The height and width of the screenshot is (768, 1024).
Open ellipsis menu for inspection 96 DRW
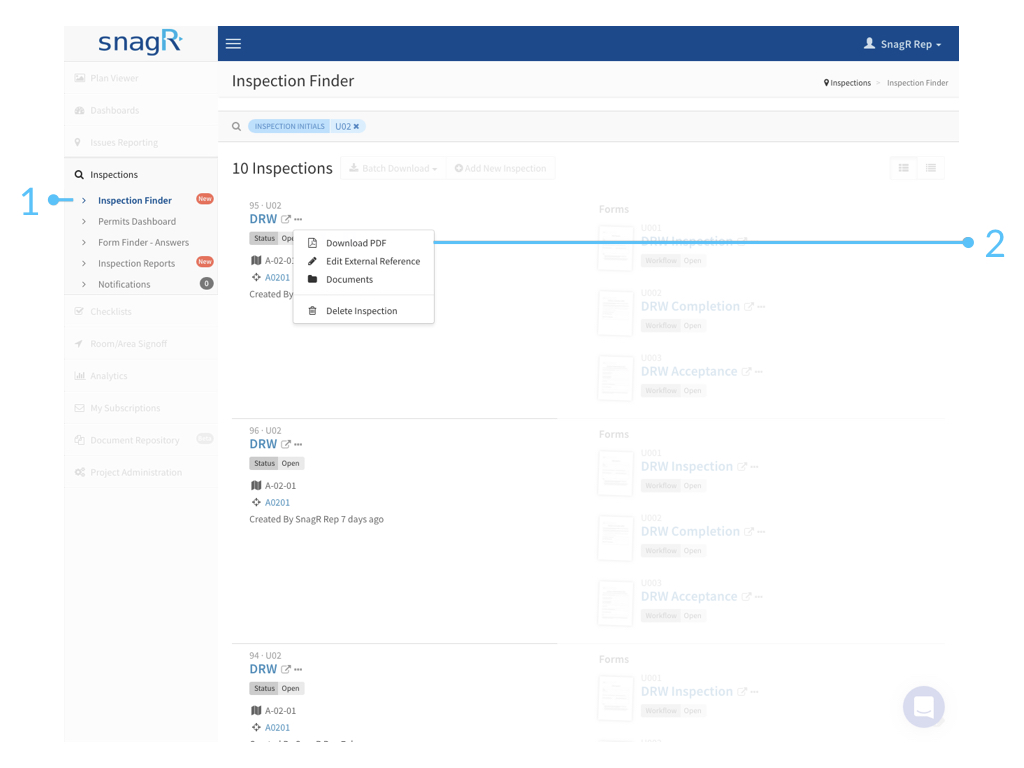tap(298, 445)
